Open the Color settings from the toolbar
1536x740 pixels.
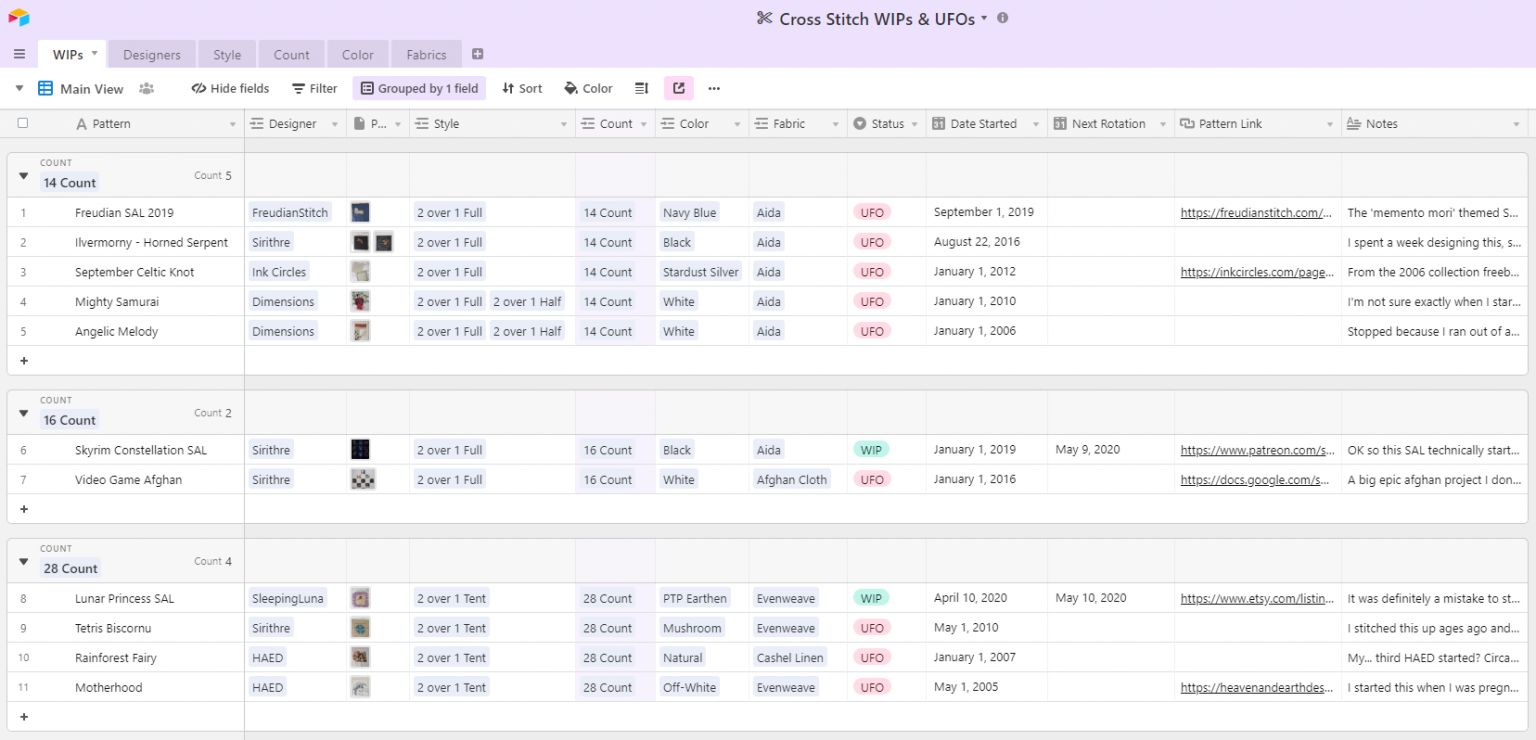click(588, 88)
